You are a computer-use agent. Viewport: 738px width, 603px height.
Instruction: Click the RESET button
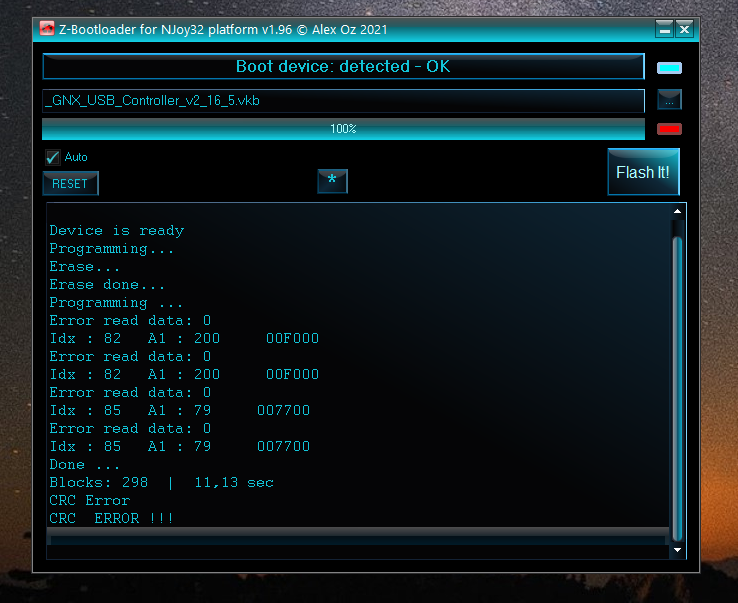click(70, 184)
